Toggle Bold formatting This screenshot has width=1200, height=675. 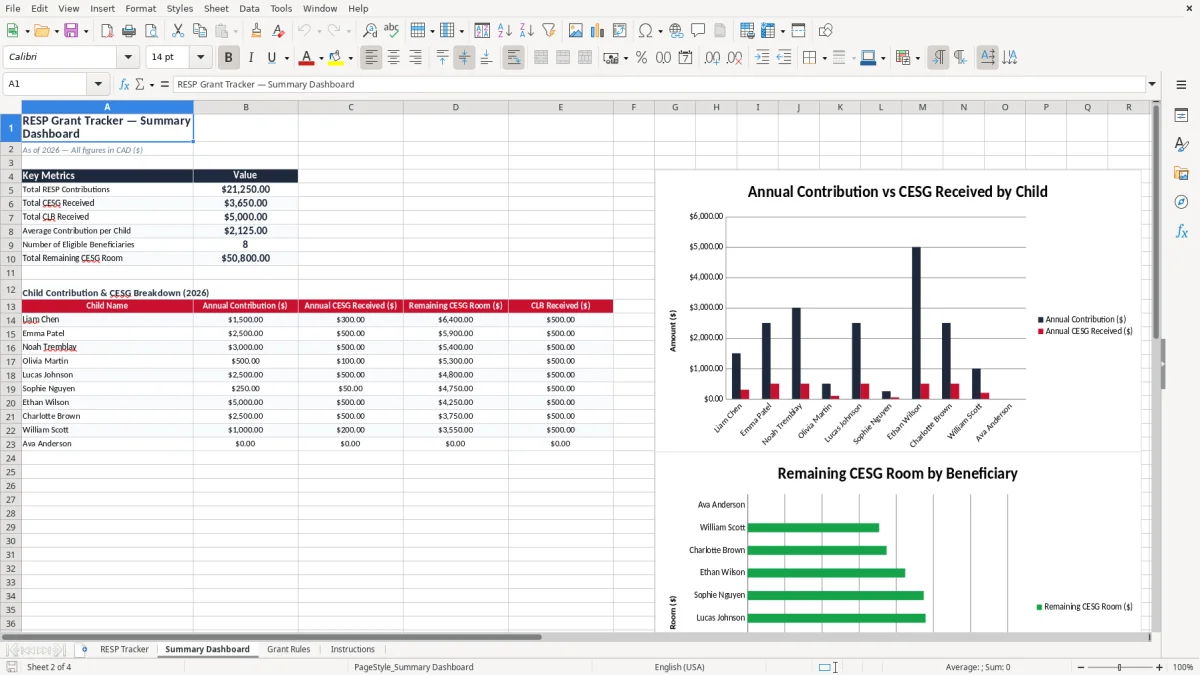point(228,58)
